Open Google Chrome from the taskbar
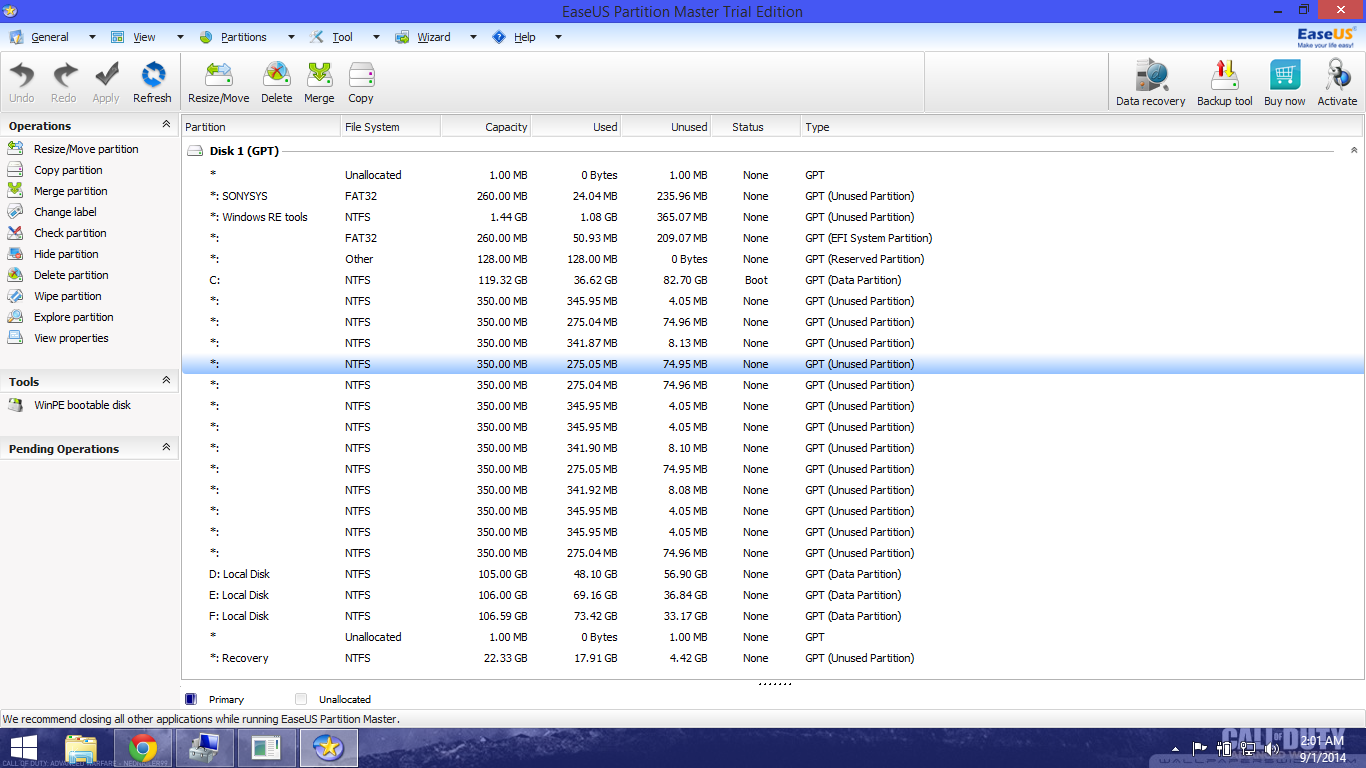 point(143,748)
